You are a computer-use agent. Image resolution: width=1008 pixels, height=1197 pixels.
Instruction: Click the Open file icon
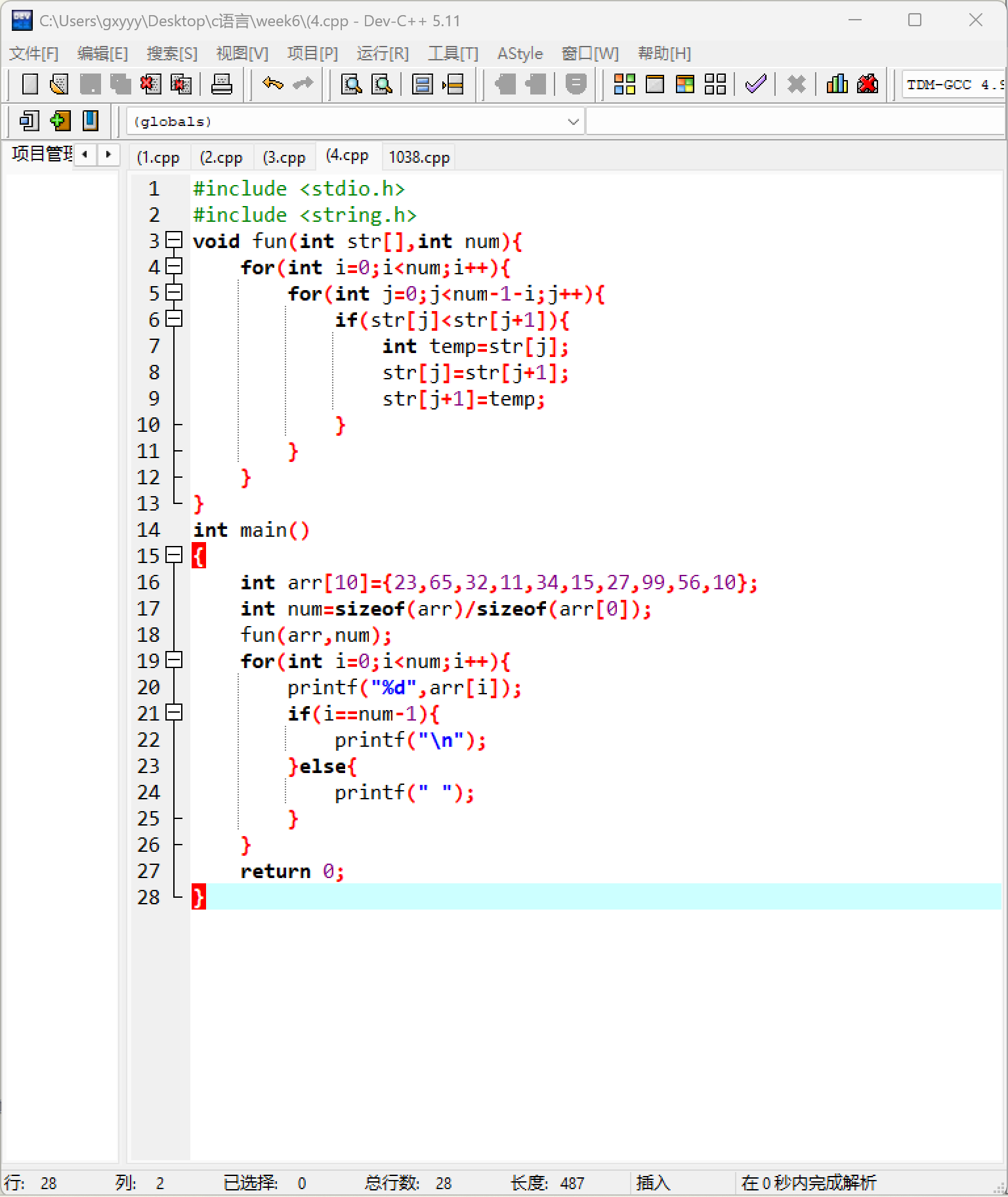click(x=60, y=84)
